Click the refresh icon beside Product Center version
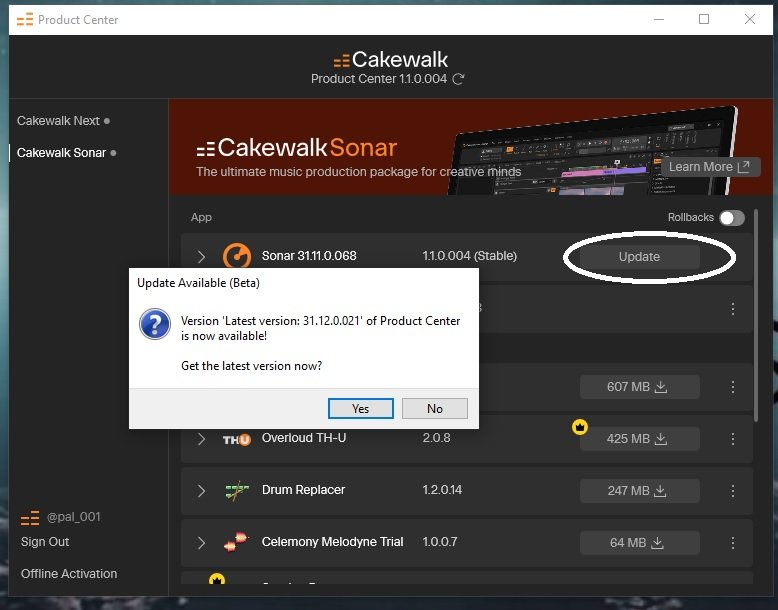Screen dimensions: 778x610 (458, 79)
